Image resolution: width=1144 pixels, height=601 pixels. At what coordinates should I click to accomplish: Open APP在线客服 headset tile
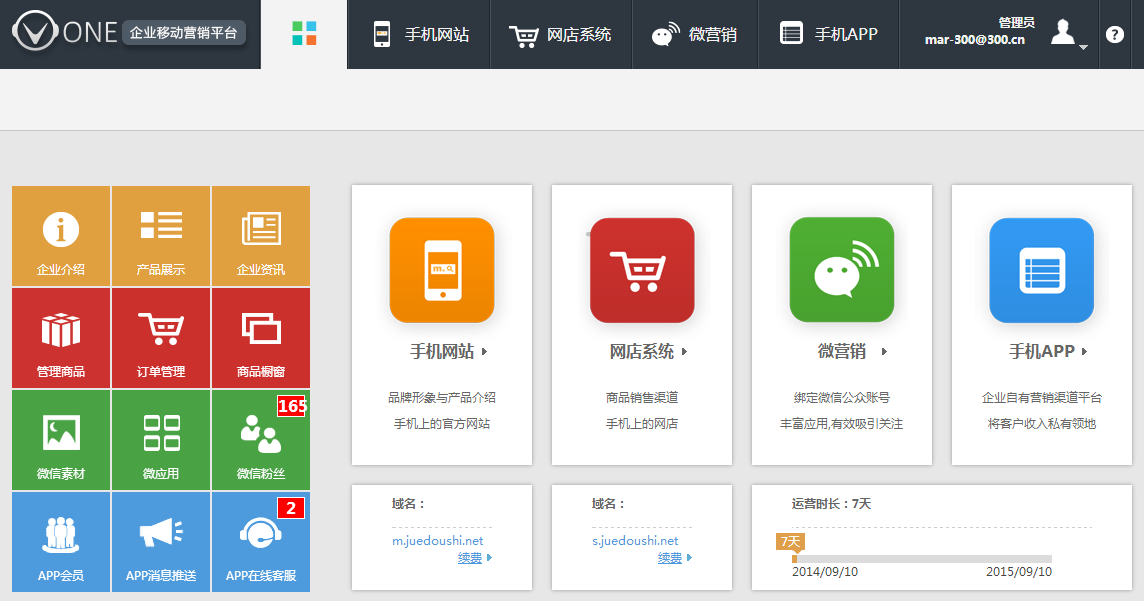261,542
